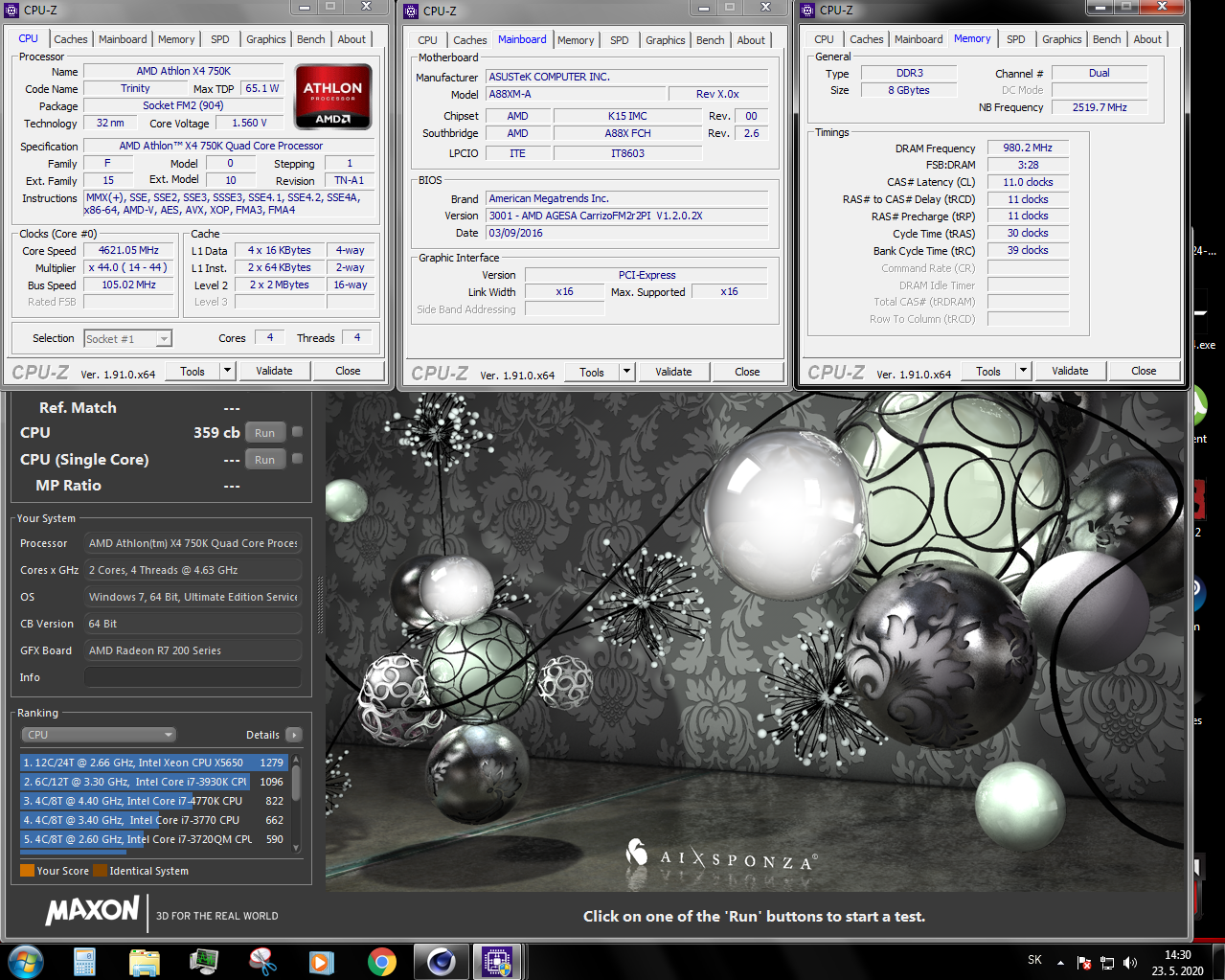Expand Tools arrow in CPU-tab CPU-Z window
The height and width of the screenshot is (980, 1225).
point(227,371)
